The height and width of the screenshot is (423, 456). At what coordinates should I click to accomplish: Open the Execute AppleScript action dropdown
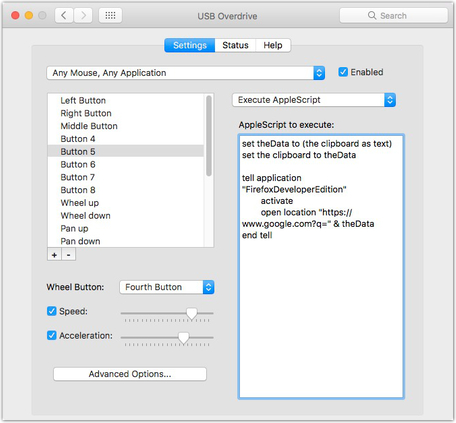coord(314,100)
